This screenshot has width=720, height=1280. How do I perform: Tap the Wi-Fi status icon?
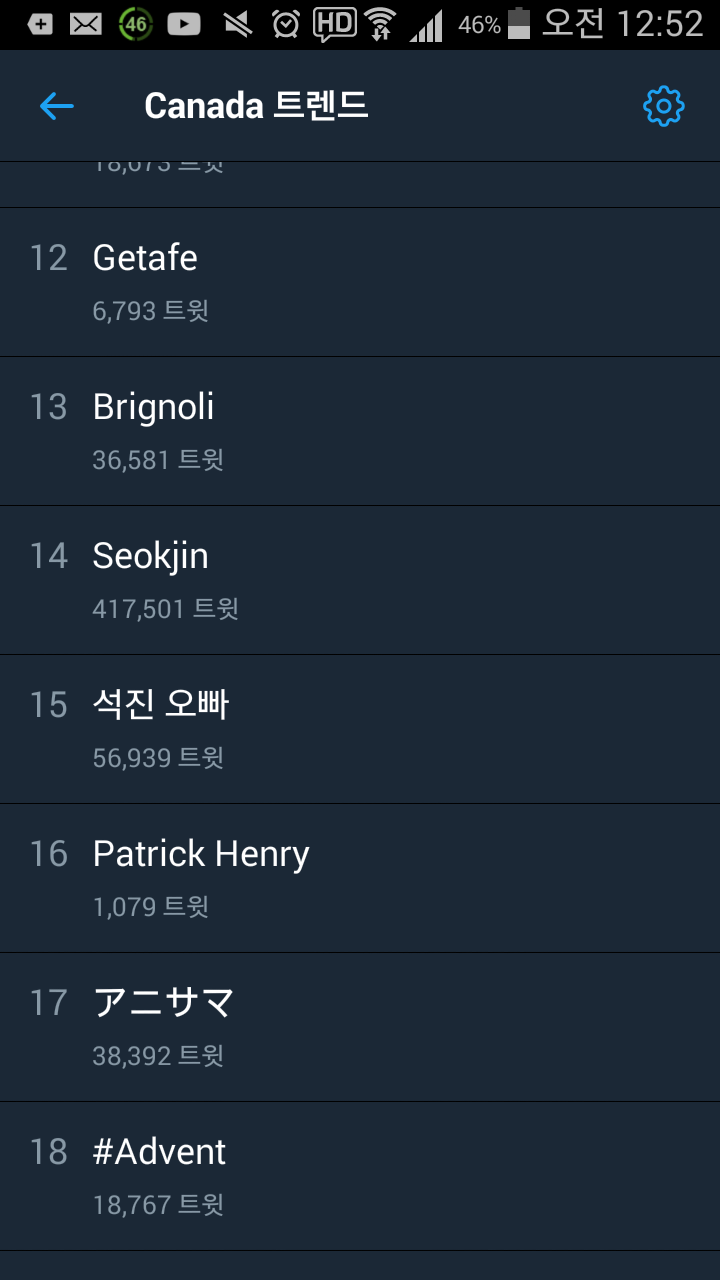tap(387, 25)
